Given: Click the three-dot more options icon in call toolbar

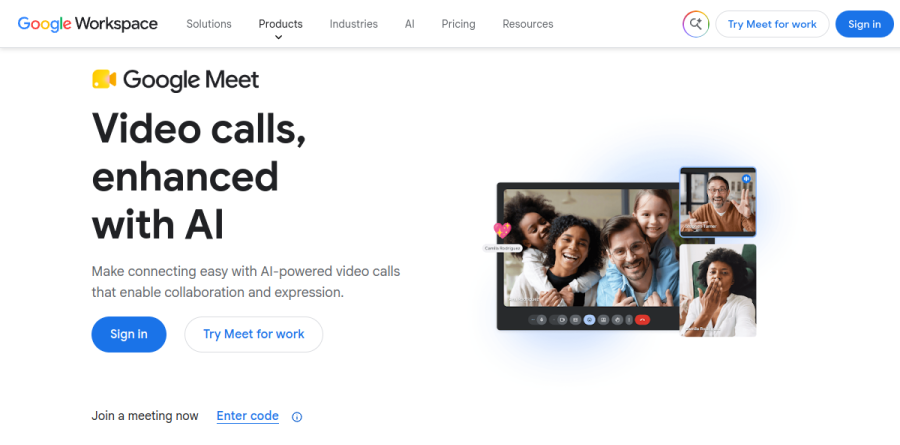Looking at the screenshot, I should pos(629,320).
